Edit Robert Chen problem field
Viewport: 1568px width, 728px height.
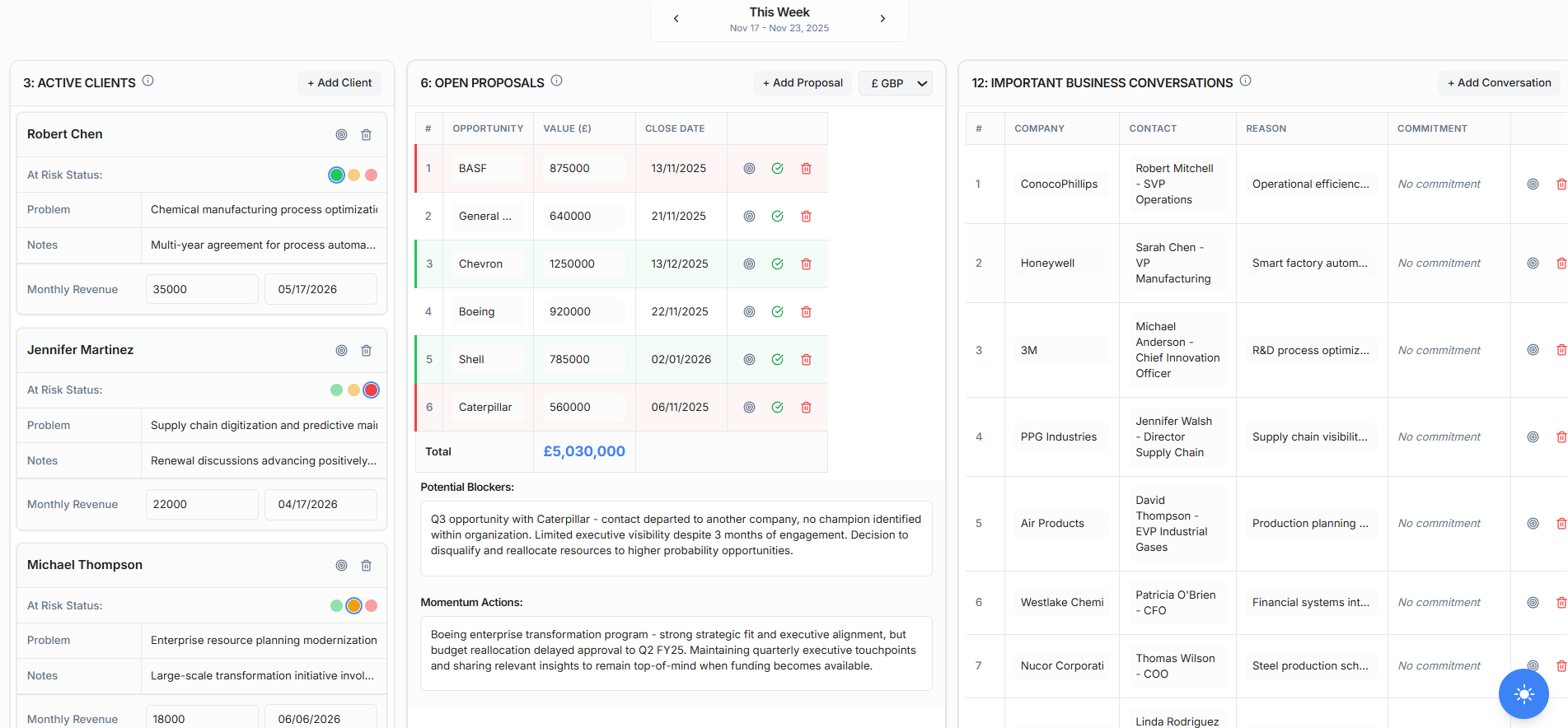point(264,210)
